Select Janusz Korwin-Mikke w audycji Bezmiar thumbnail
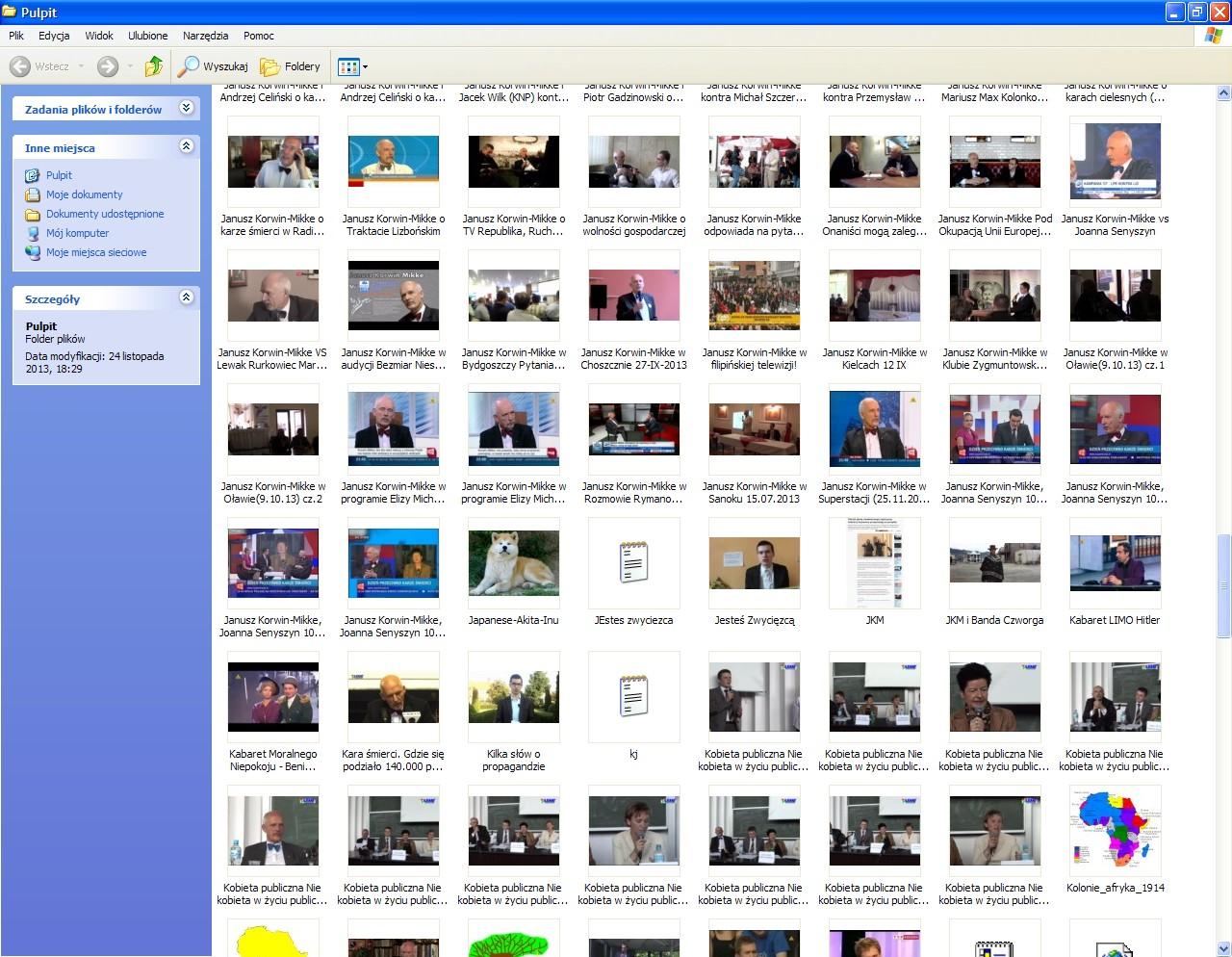Viewport: 1232px width, 957px height. (393, 296)
